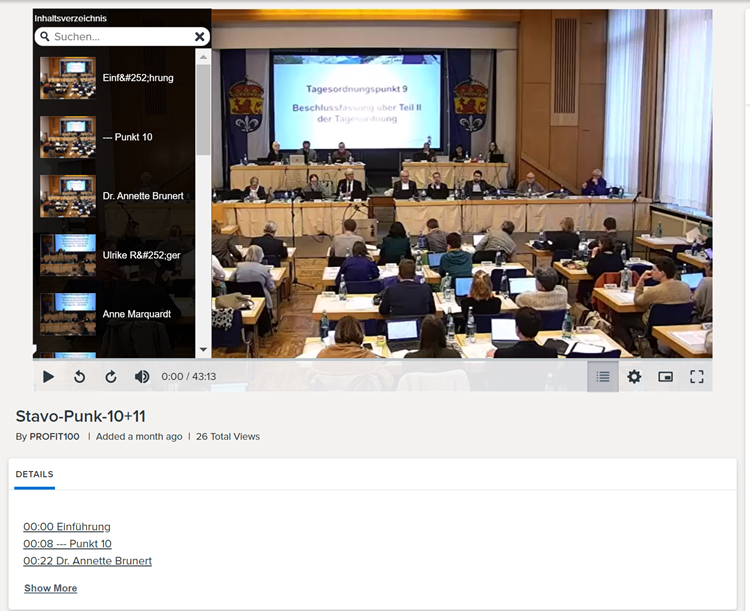Open the DETAILS tab
Screen dimensions: 750x611
35,474
